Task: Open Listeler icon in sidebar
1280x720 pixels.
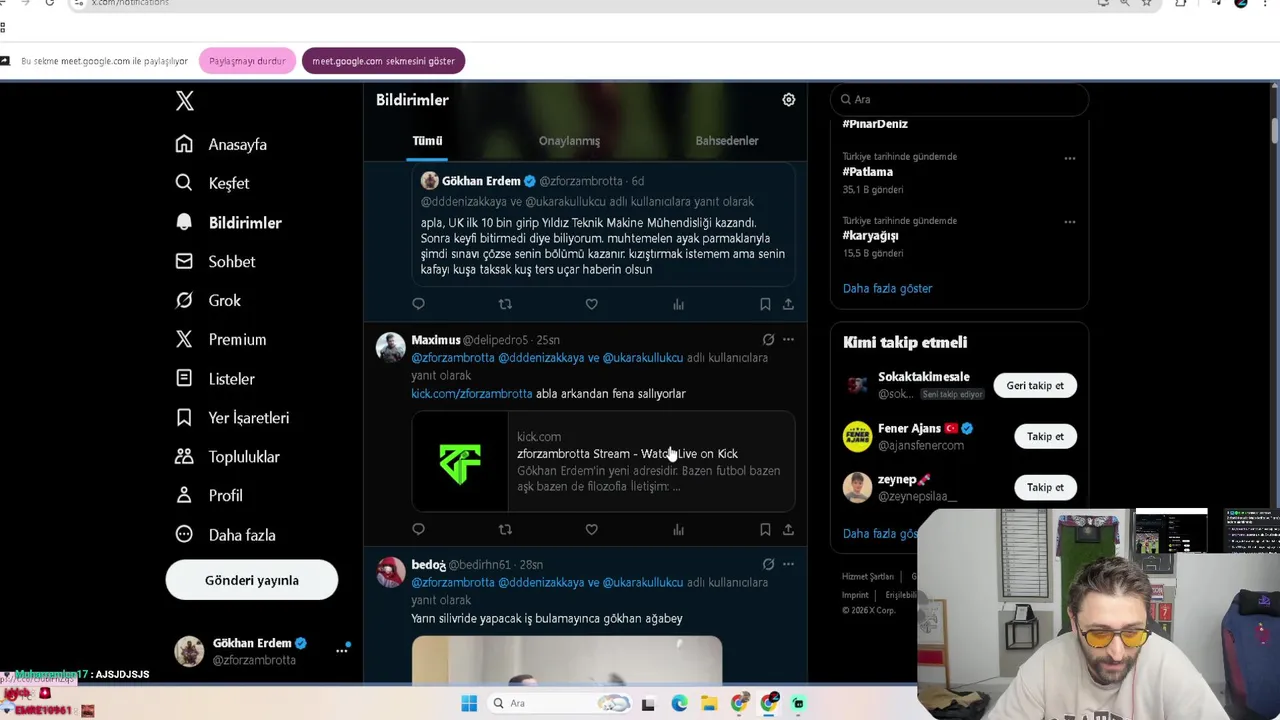Action: tap(184, 378)
